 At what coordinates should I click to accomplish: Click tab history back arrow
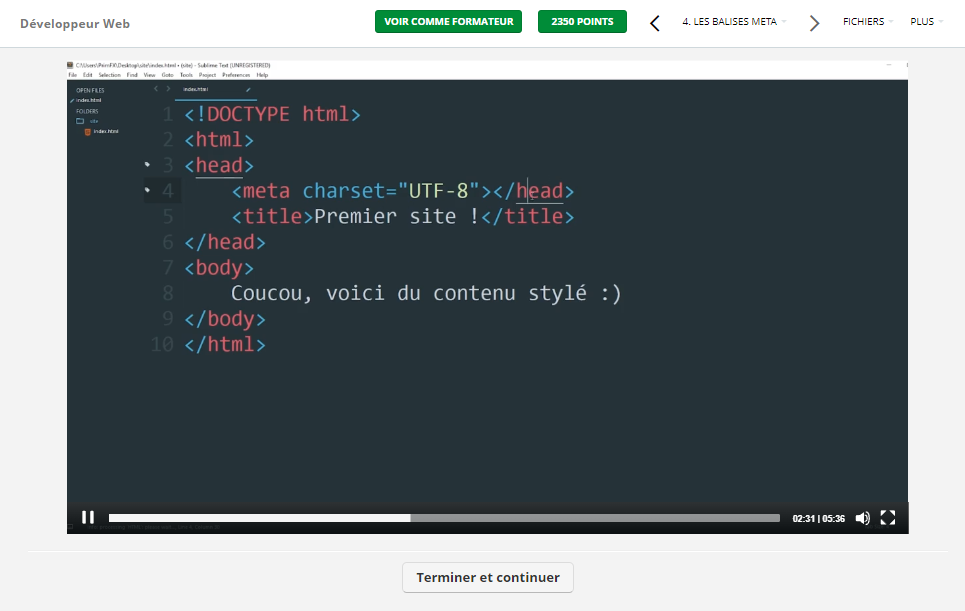tap(156, 89)
